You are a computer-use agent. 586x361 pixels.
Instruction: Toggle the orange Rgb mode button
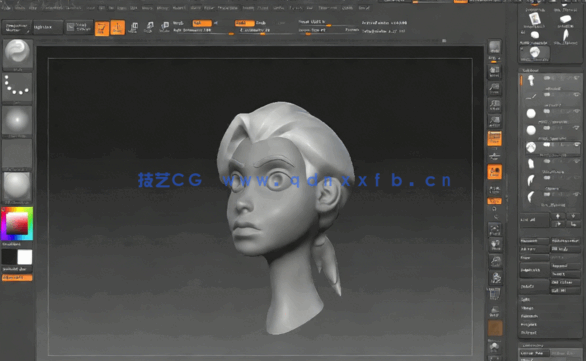(202, 23)
